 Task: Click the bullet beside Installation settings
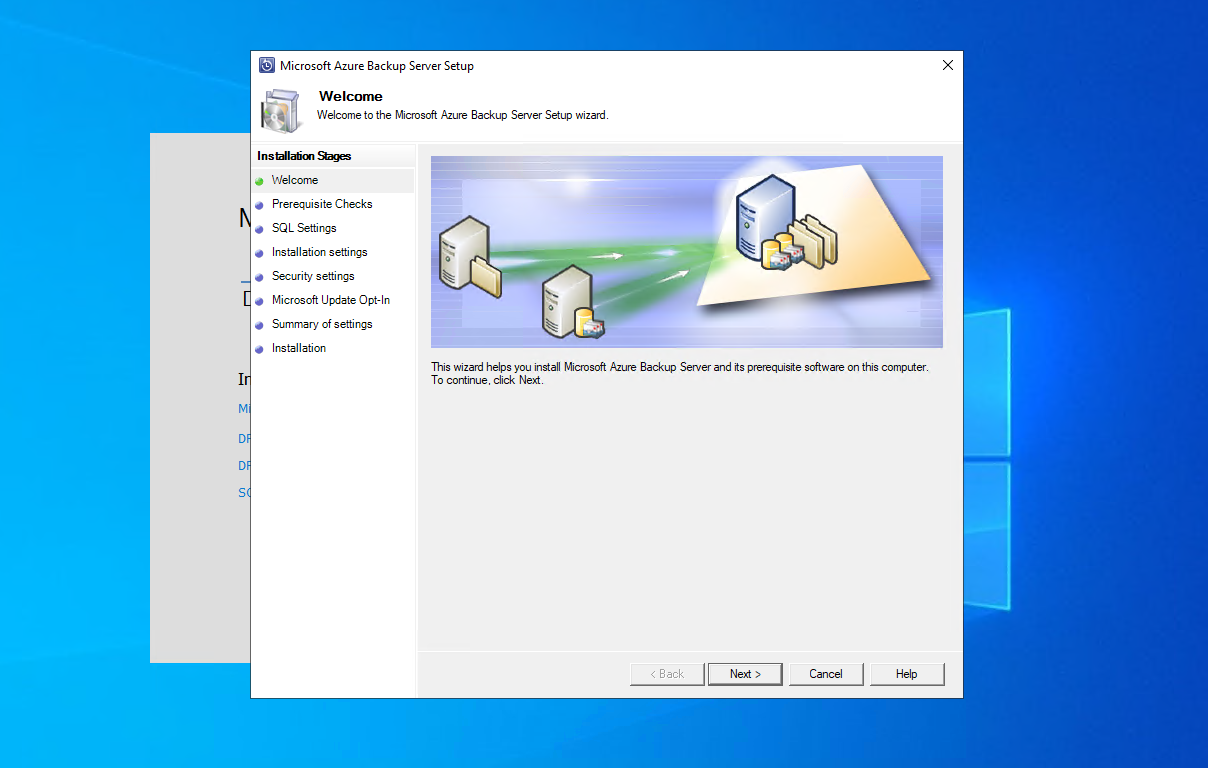tap(259, 253)
